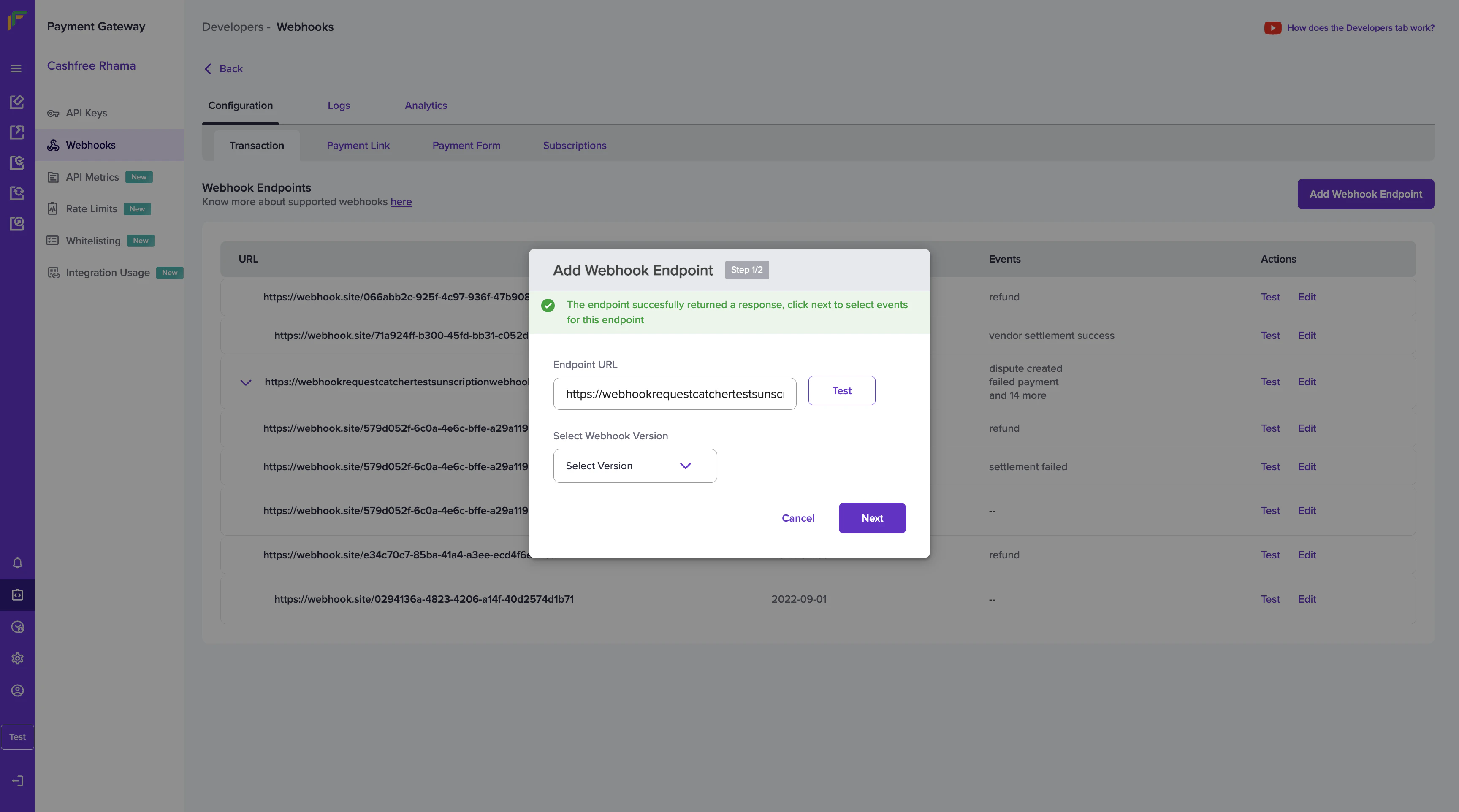Open API Keys in the side menu
This screenshot has height=812, width=1459.
click(86, 113)
